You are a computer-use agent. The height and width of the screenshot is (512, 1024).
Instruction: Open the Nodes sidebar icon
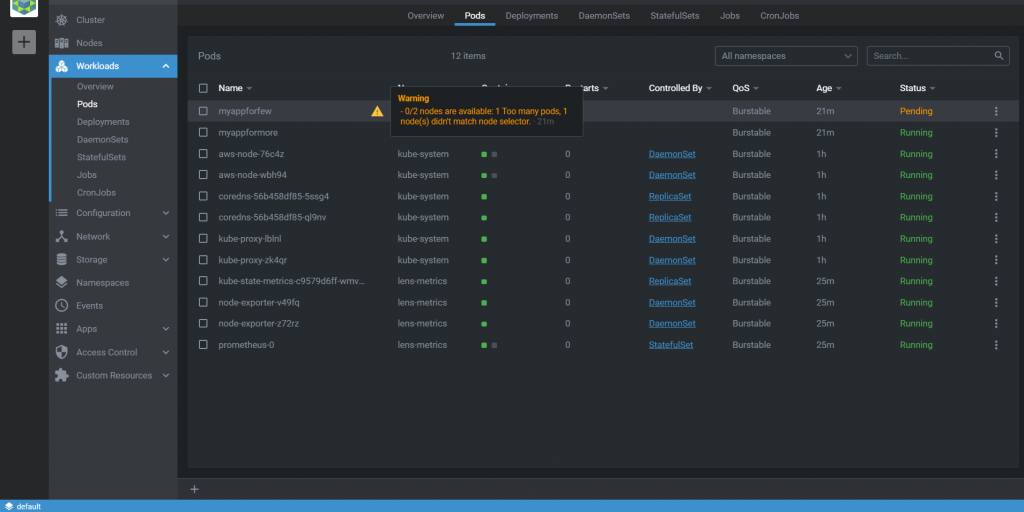(x=61, y=43)
